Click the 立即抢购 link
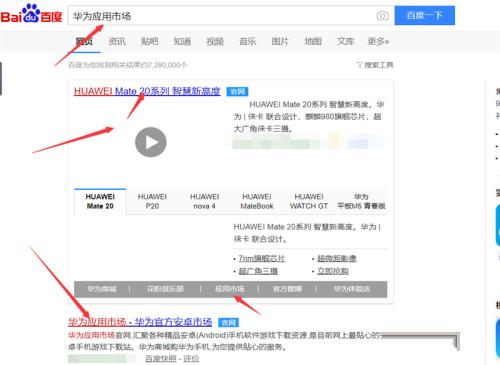The width and height of the screenshot is (500, 365). (333, 271)
